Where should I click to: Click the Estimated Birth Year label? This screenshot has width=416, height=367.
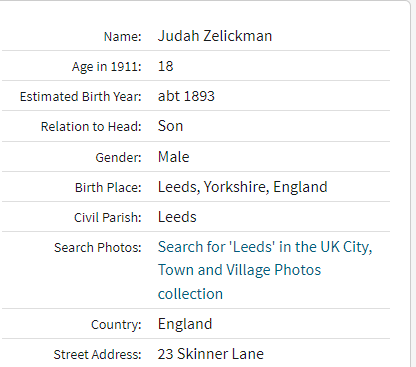point(81,97)
